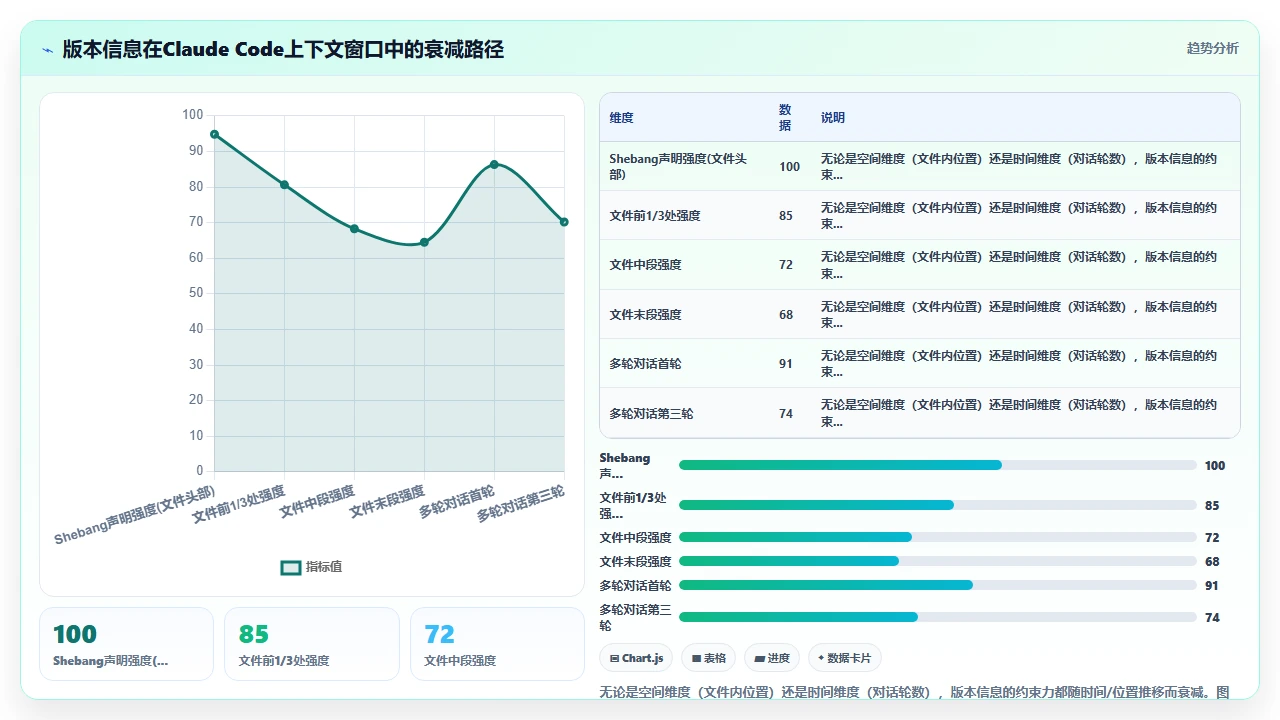The height and width of the screenshot is (720, 1280).
Task: Click the chart data point for Shebang声明强度
Action: click(x=214, y=134)
